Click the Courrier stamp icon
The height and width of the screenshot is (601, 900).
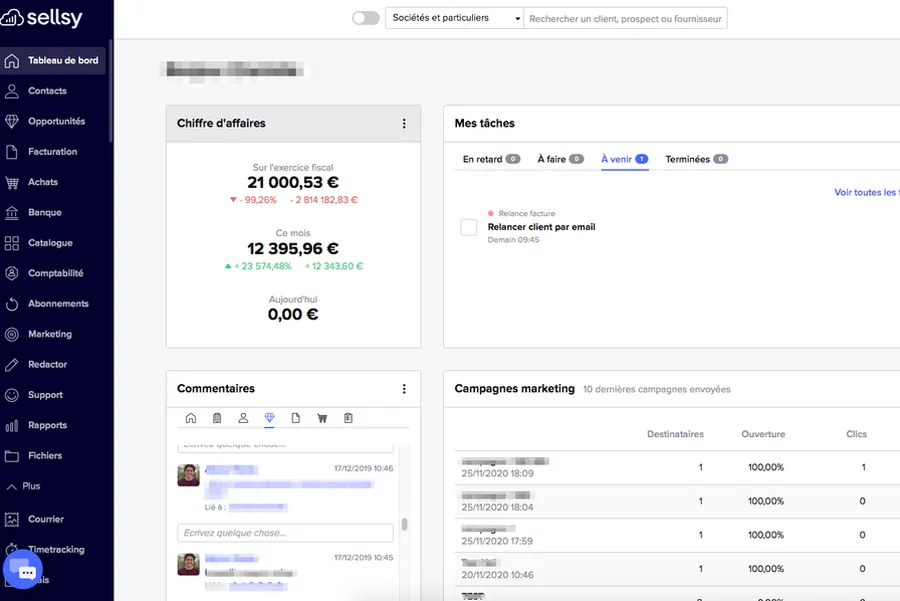coord(11,519)
